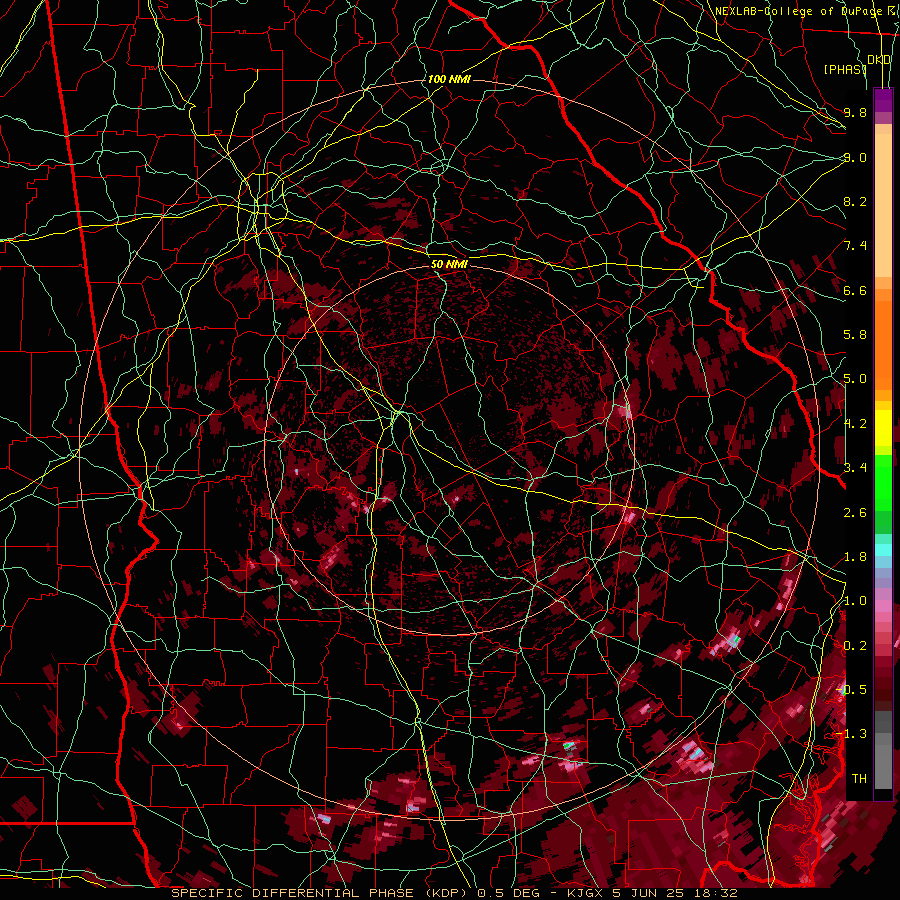Click the 2.6 value on the color scale
The height and width of the screenshot is (900, 900).
click(855, 512)
